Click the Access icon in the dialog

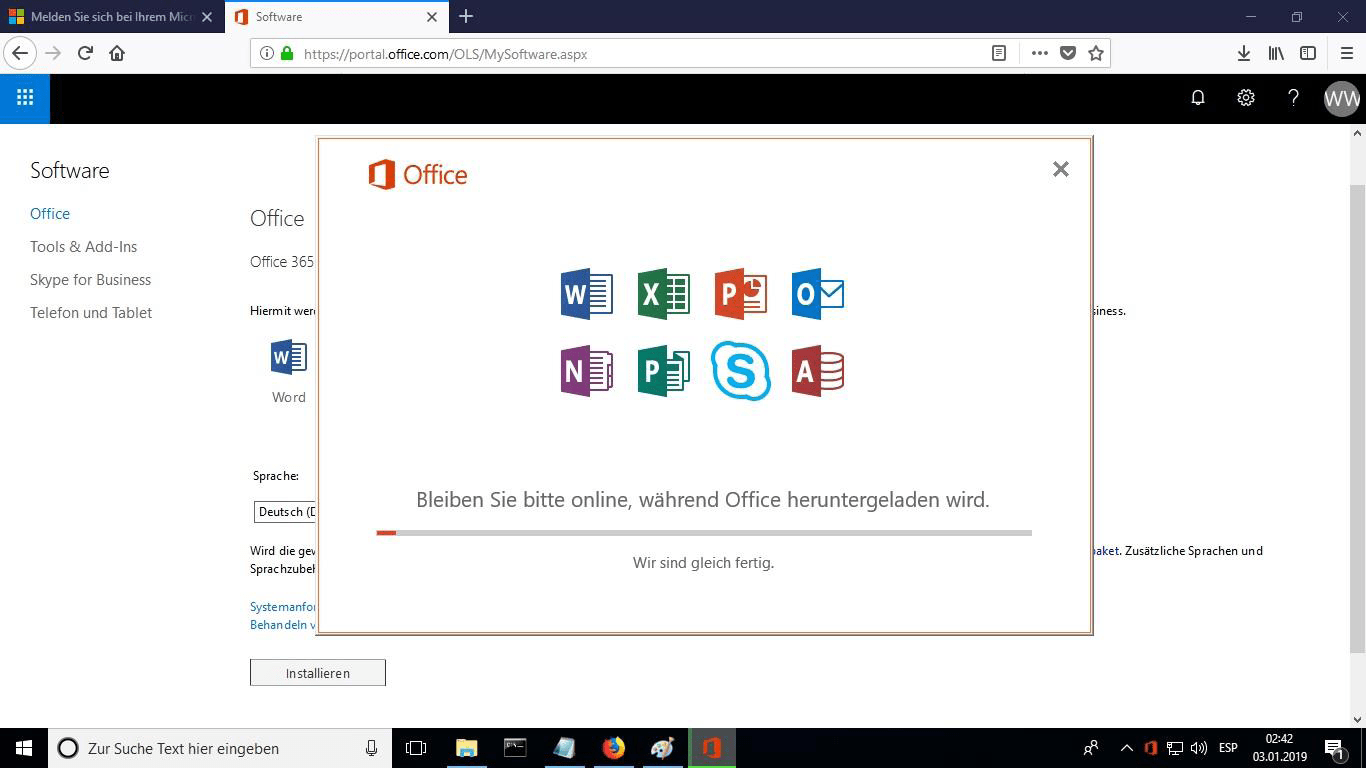coord(818,371)
